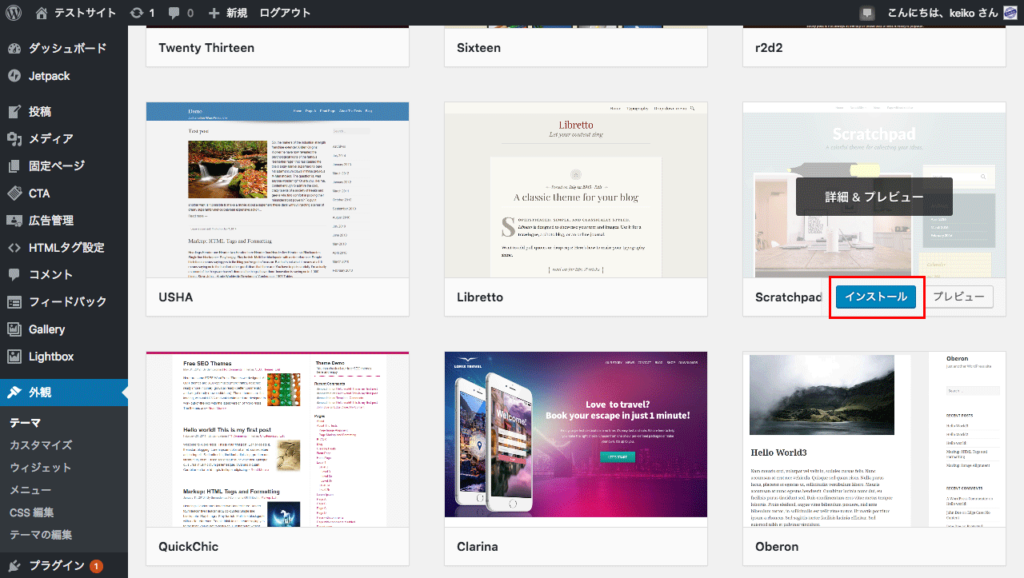This screenshot has width=1024, height=578.
Task: Select the Libretto theme thumbnail
Action: click(575, 190)
